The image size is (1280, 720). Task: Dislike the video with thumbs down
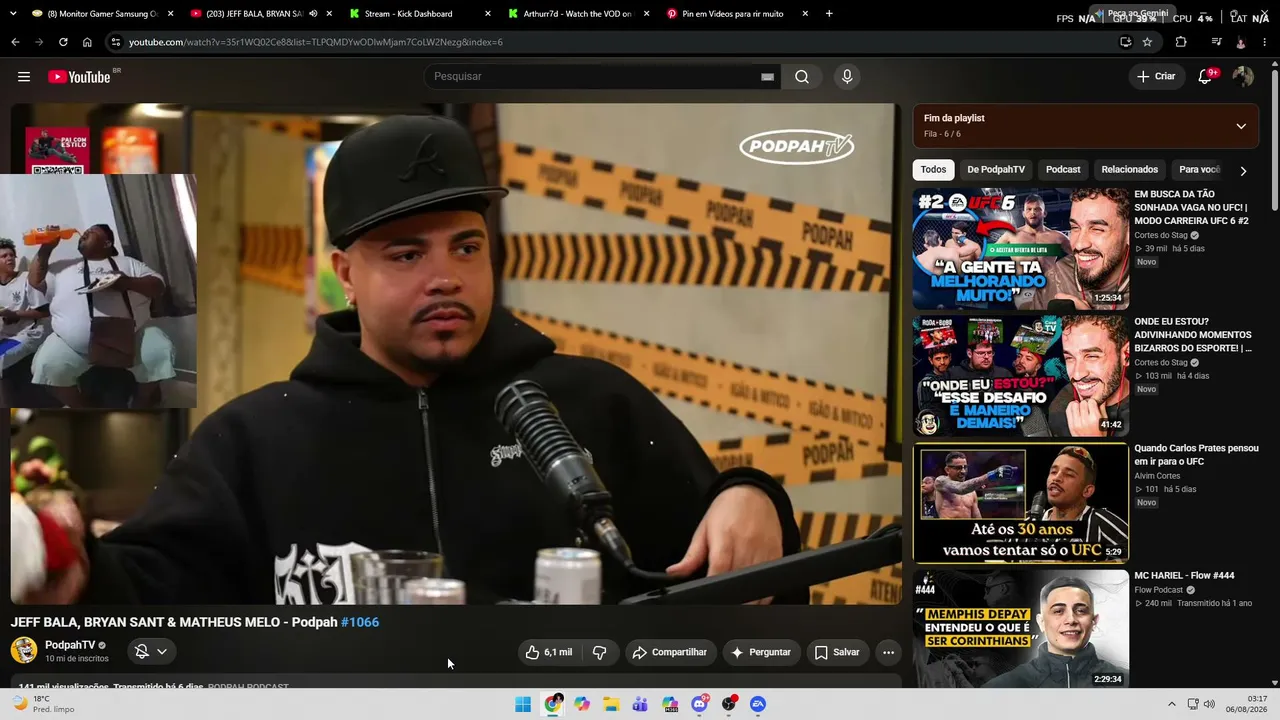[x=600, y=652]
